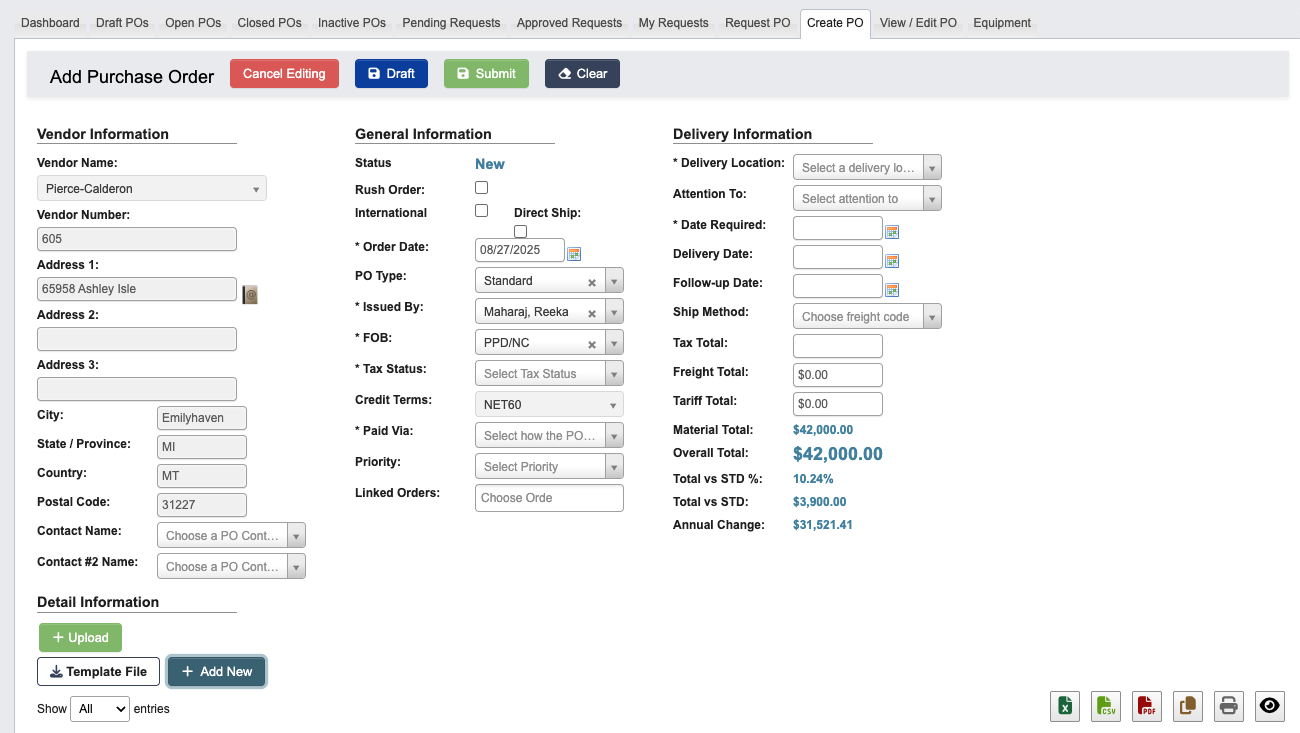The width and height of the screenshot is (1300, 733).
Task: Export table as PDF icon
Action: click(x=1147, y=706)
